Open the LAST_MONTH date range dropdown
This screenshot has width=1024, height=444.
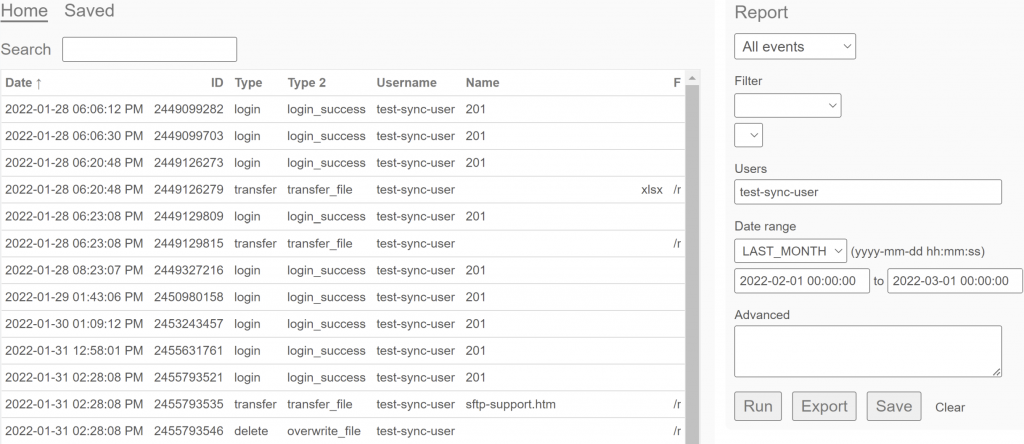(790, 251)
